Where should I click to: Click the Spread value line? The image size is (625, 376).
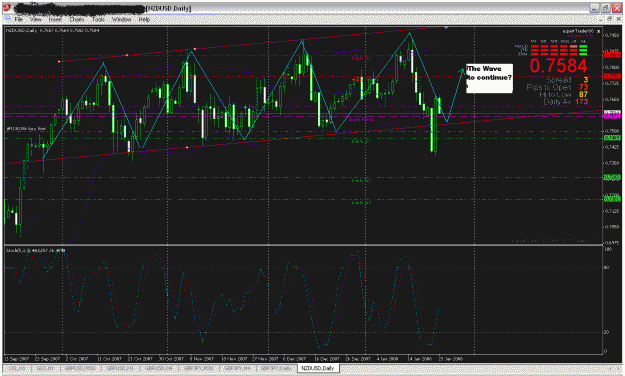(566, 80)
